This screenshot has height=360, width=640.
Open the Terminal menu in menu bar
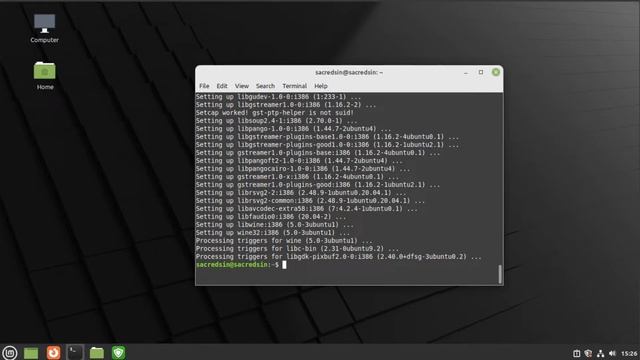tap(294, 86)
